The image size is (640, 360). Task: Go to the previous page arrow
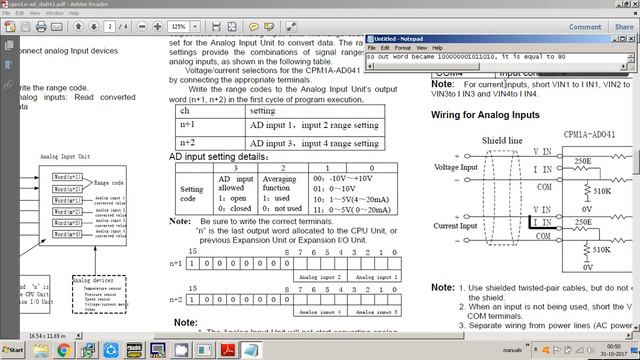tap(78, 27)
